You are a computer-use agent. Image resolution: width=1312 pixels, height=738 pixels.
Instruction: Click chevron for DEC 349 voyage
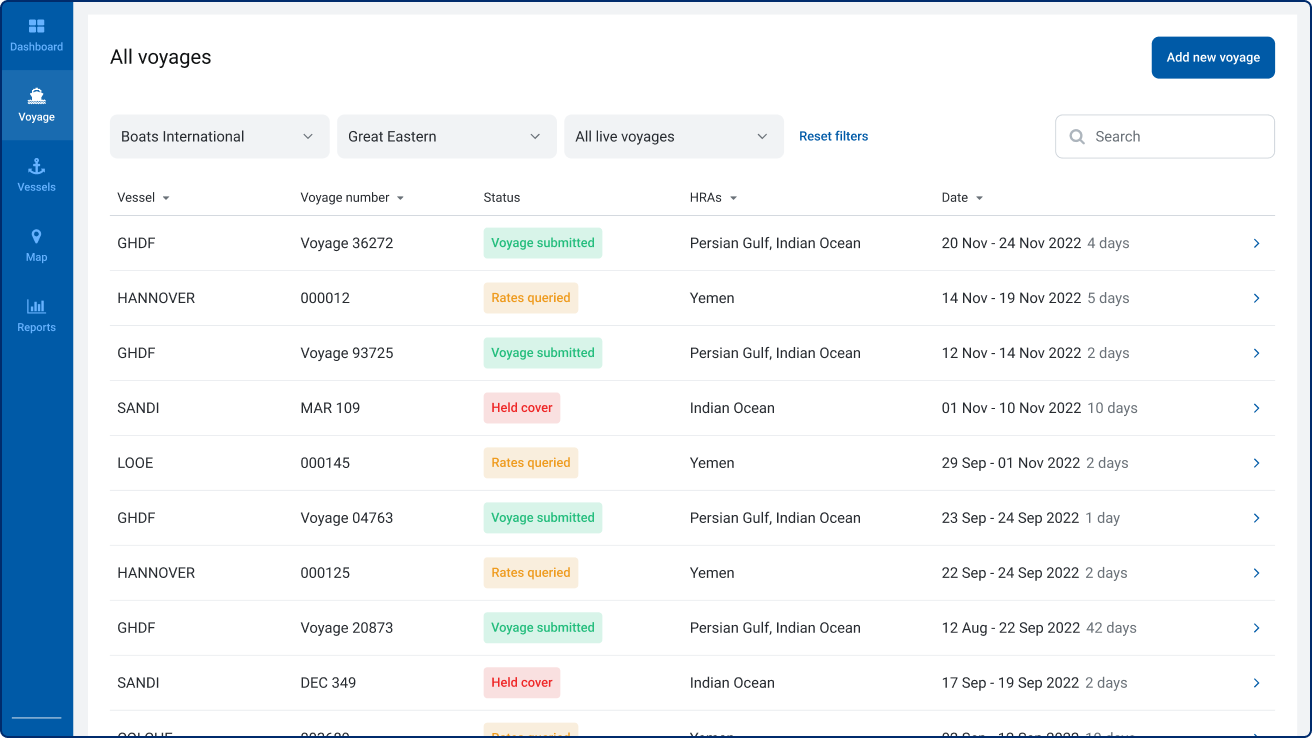1256,683
